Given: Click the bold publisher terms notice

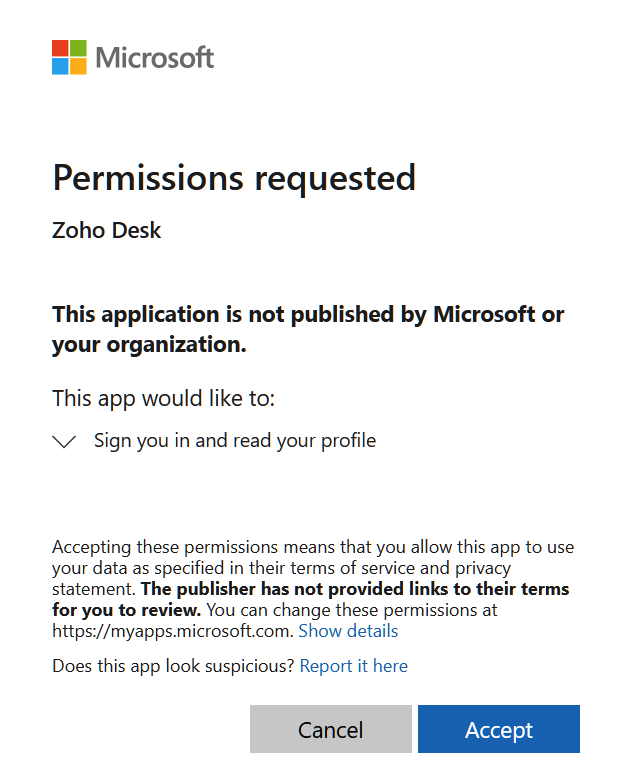Looking at the screenshot, I should (x=311, y=599).
